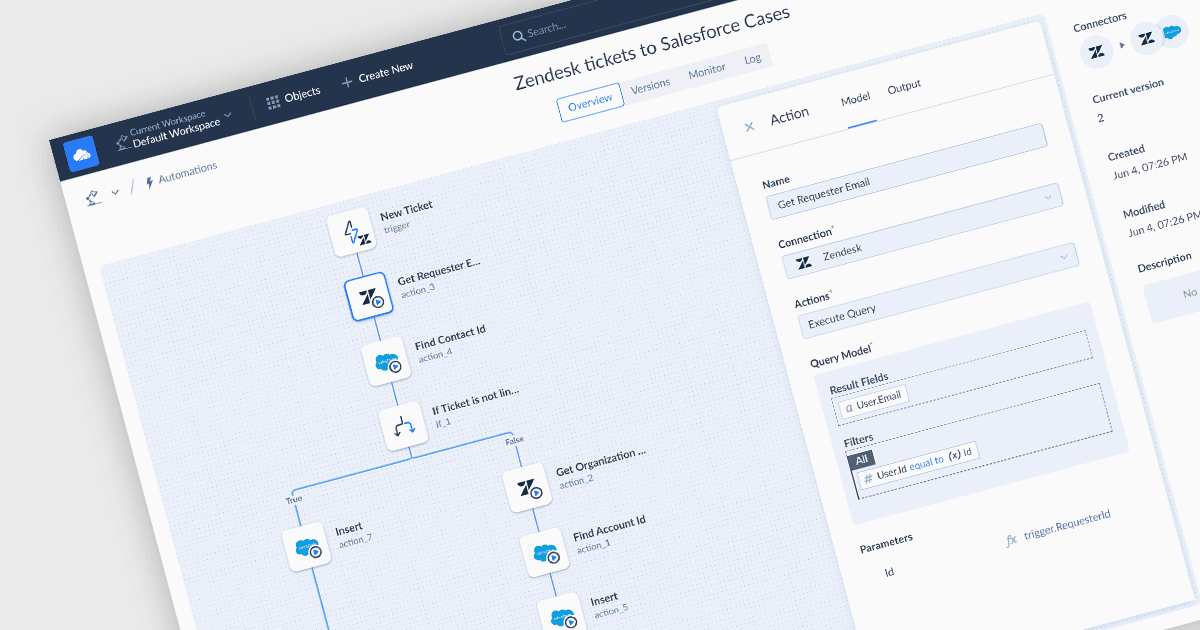
Task: Open the Monitor tab
Action: [x=706, y=72]
